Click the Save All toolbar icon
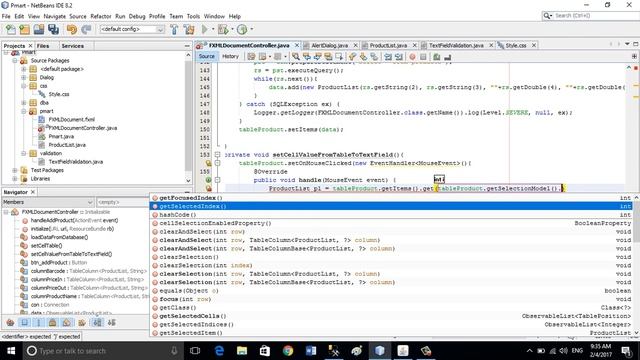Viewport: 640px width, 360px height. pyautogui.click(x=53, y=29)
